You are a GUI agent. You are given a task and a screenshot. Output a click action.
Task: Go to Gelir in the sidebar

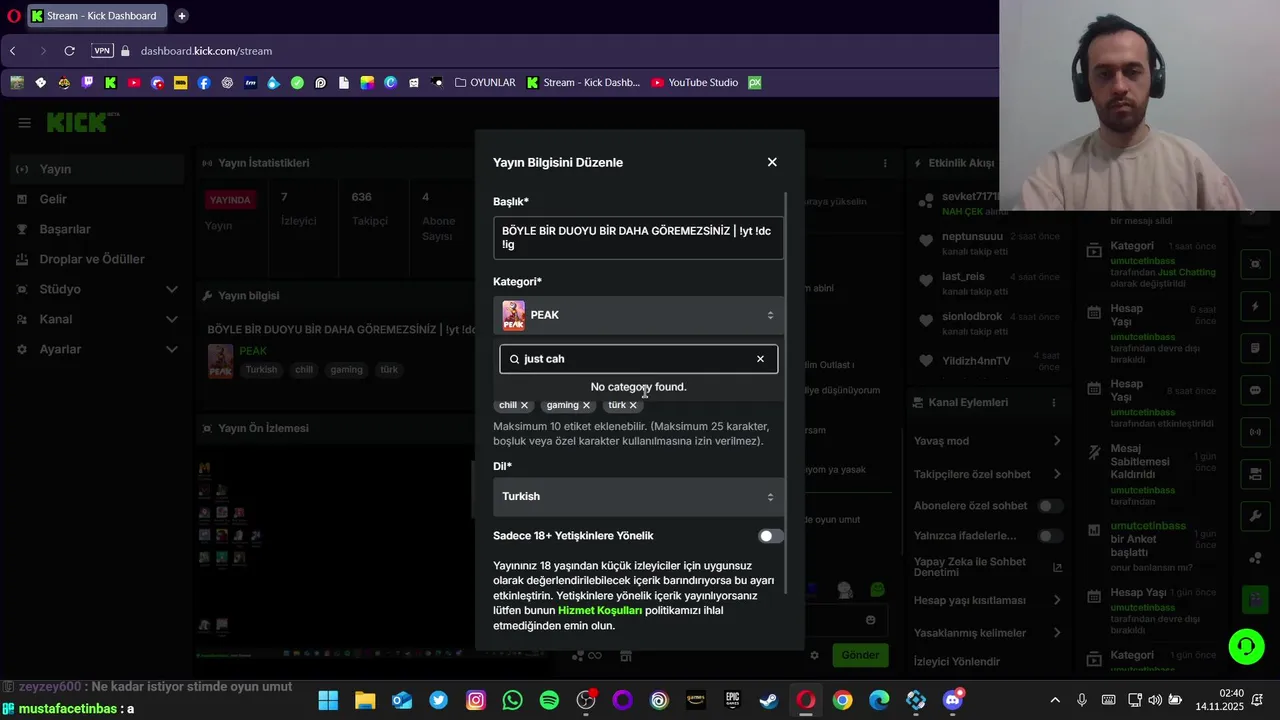96,199
